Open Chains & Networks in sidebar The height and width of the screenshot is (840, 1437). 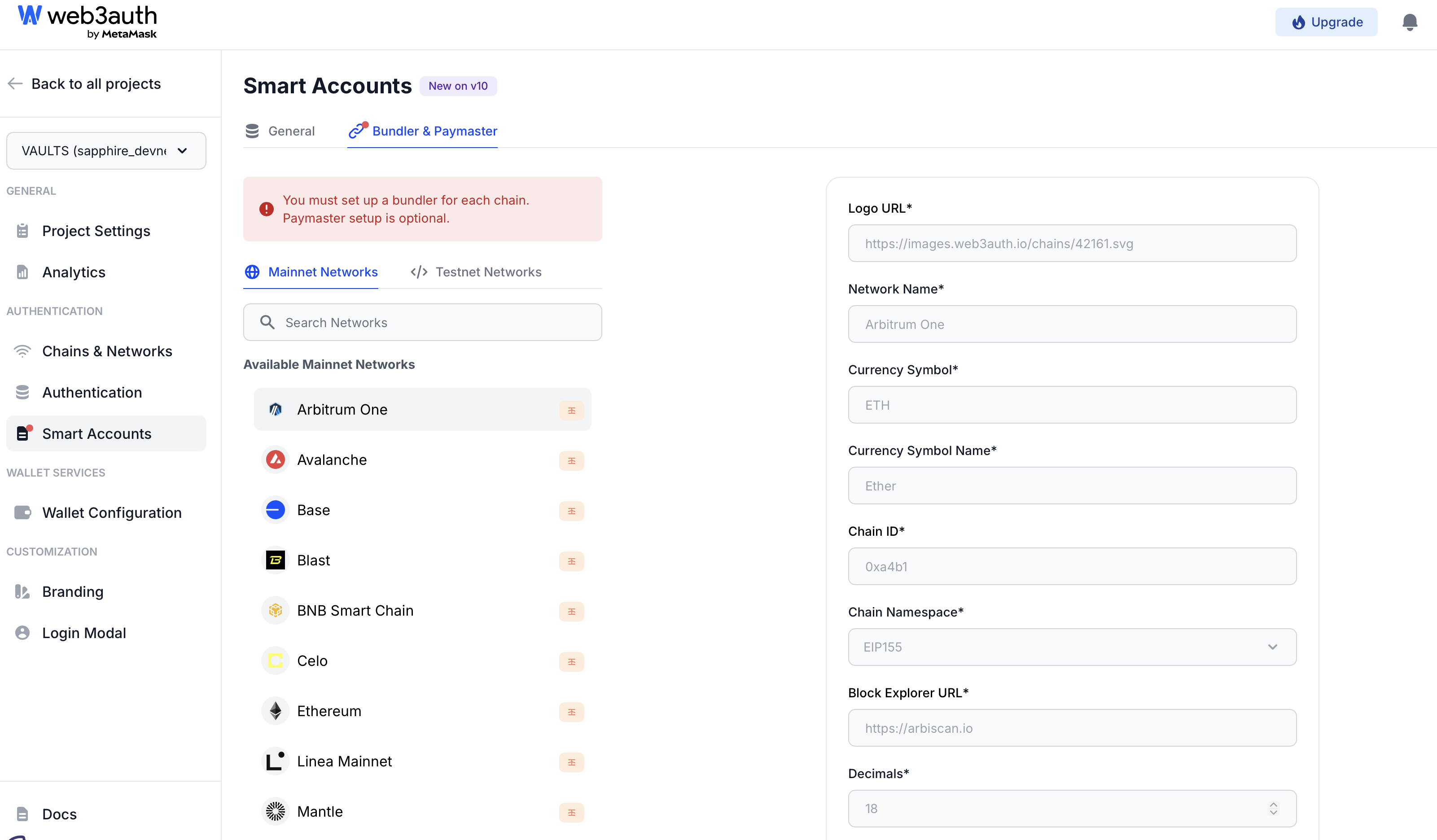(x=107, y=351)
